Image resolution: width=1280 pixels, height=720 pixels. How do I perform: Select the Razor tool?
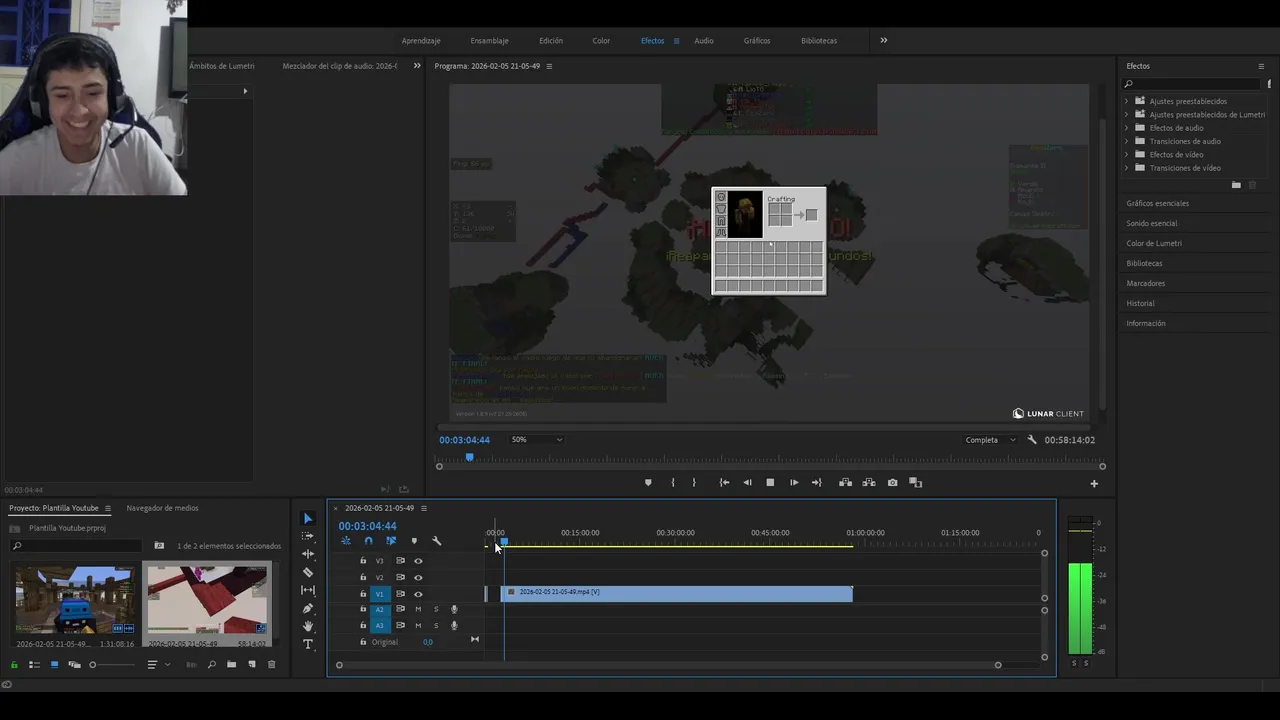308,572
